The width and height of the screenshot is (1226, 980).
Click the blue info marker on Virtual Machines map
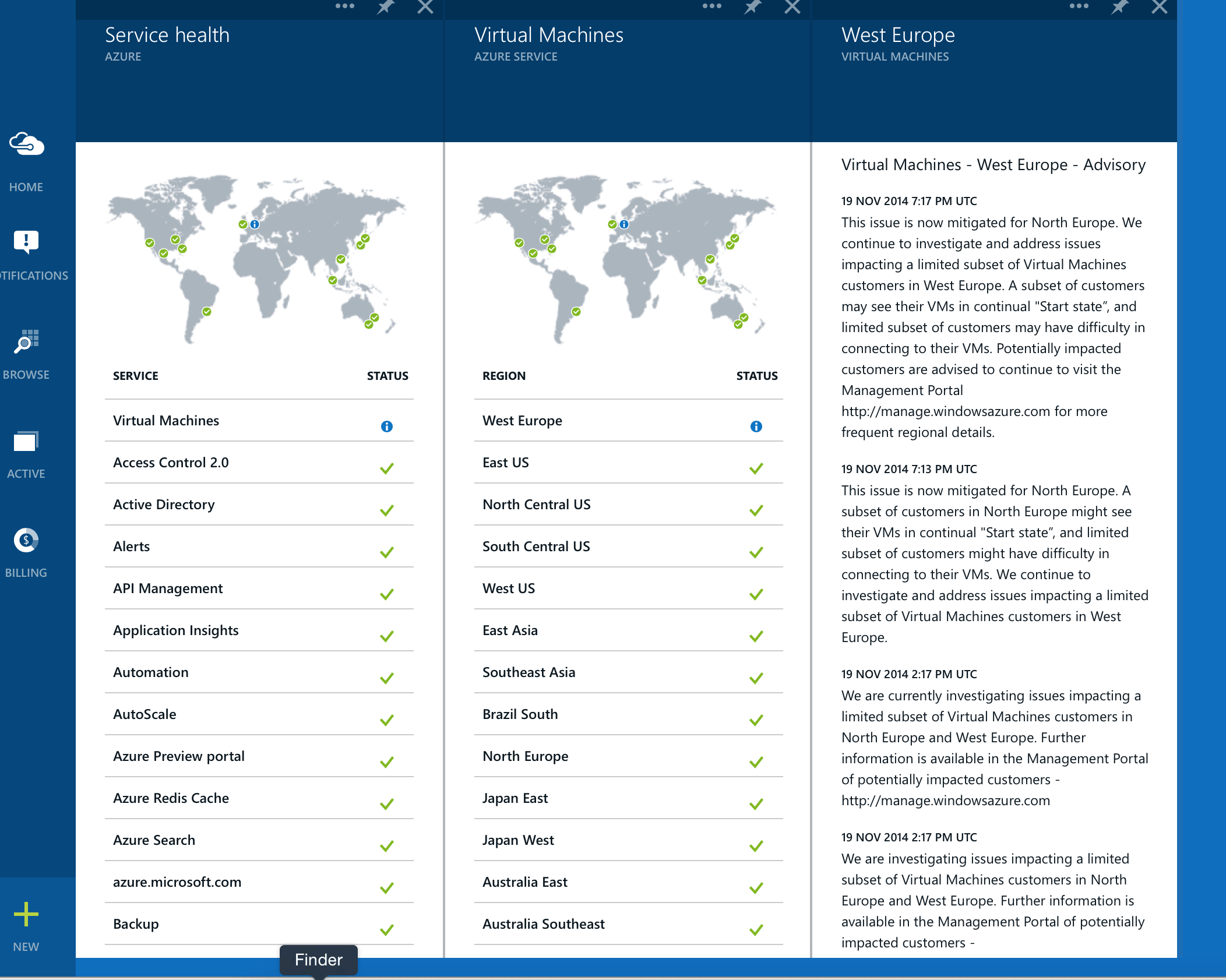624,224
